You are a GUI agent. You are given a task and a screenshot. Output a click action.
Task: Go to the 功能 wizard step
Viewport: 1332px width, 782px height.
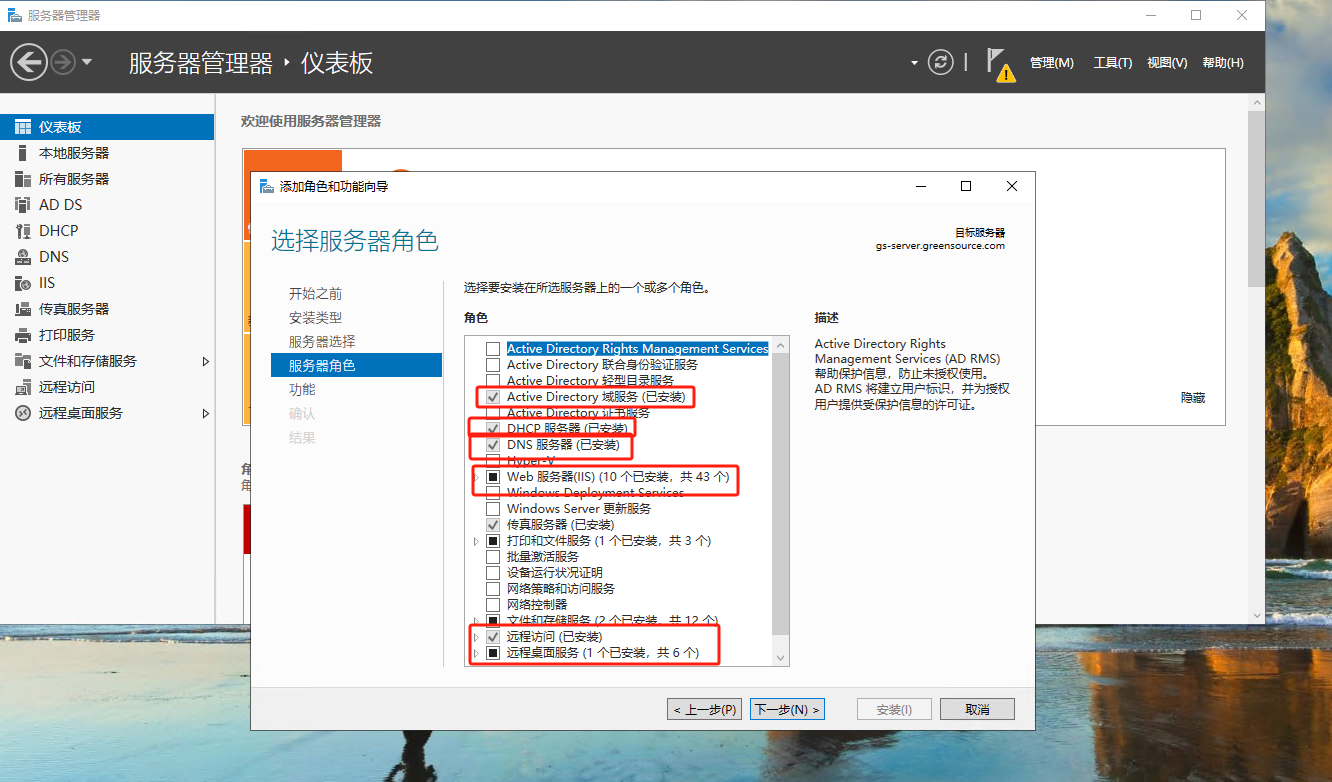(x=302, y=390)
